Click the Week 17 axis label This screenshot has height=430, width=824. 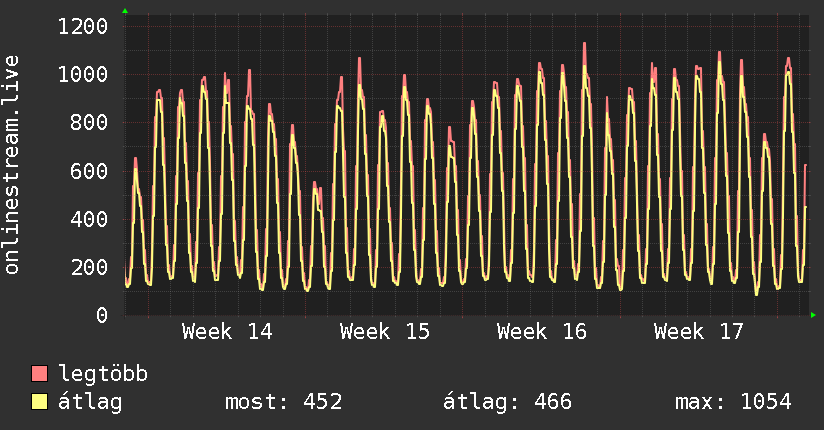pos(699,332)
